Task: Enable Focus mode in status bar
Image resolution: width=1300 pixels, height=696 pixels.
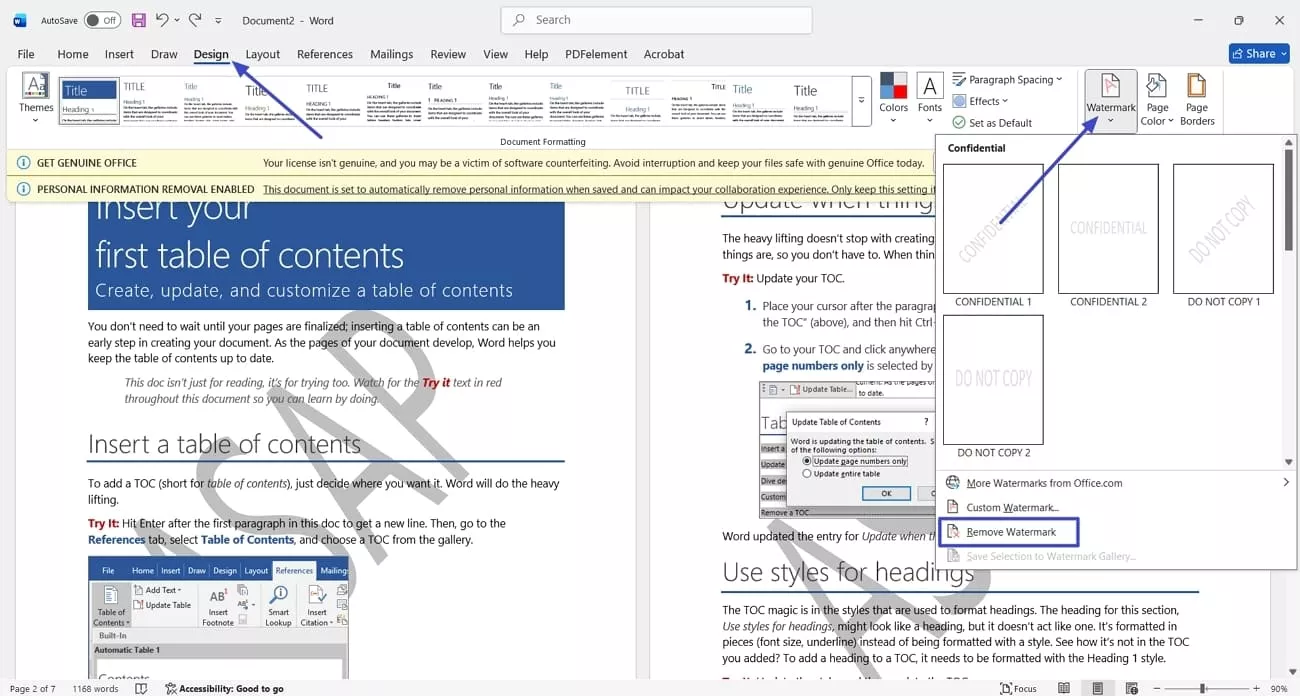Action: point(1019,688)
